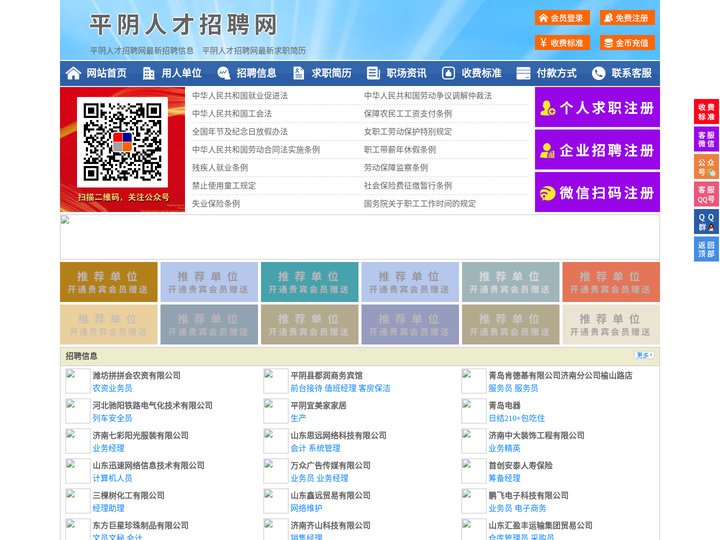Image resolution: width=720 pixels, height=540 pixels.
Task: Open 保障农民工工资支付条例 link
Action: (408, 113)
